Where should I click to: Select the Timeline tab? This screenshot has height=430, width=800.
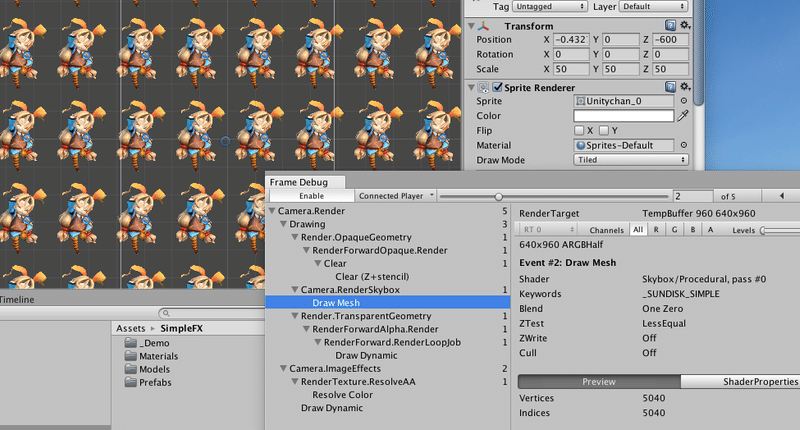click(17, 299)
